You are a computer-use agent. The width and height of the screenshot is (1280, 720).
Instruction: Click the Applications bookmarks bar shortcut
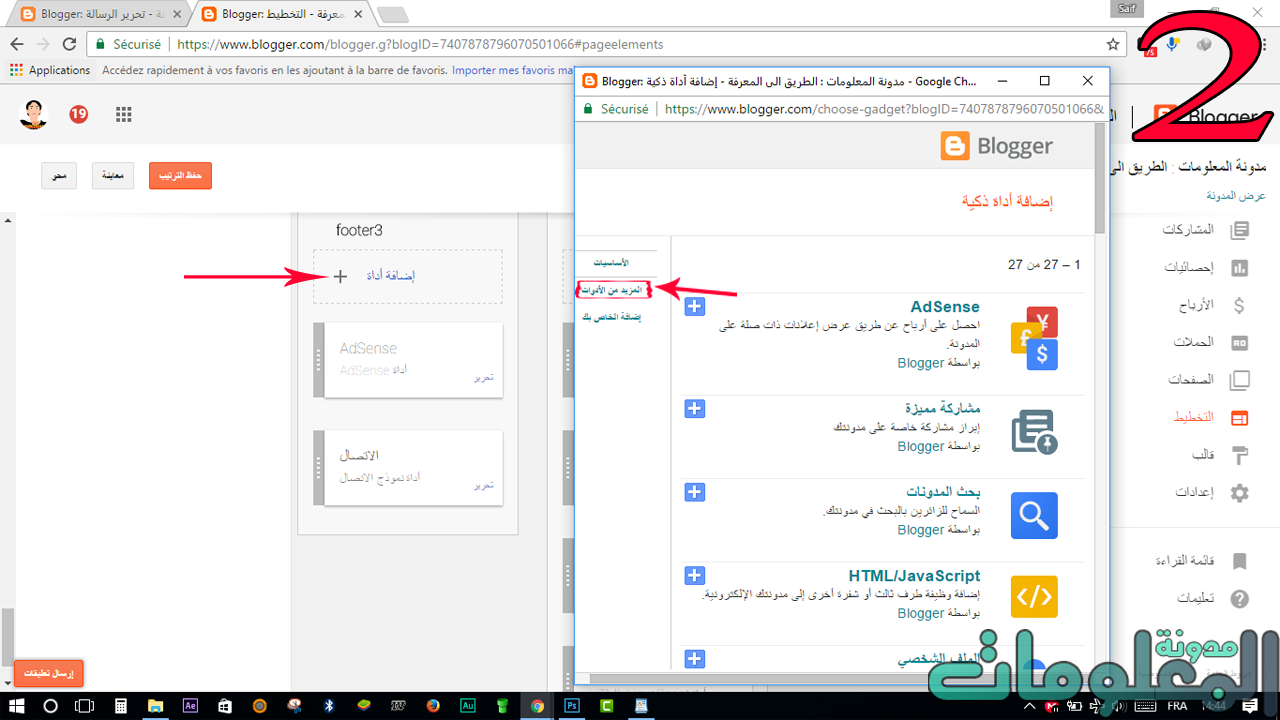(x=51, y=70)
